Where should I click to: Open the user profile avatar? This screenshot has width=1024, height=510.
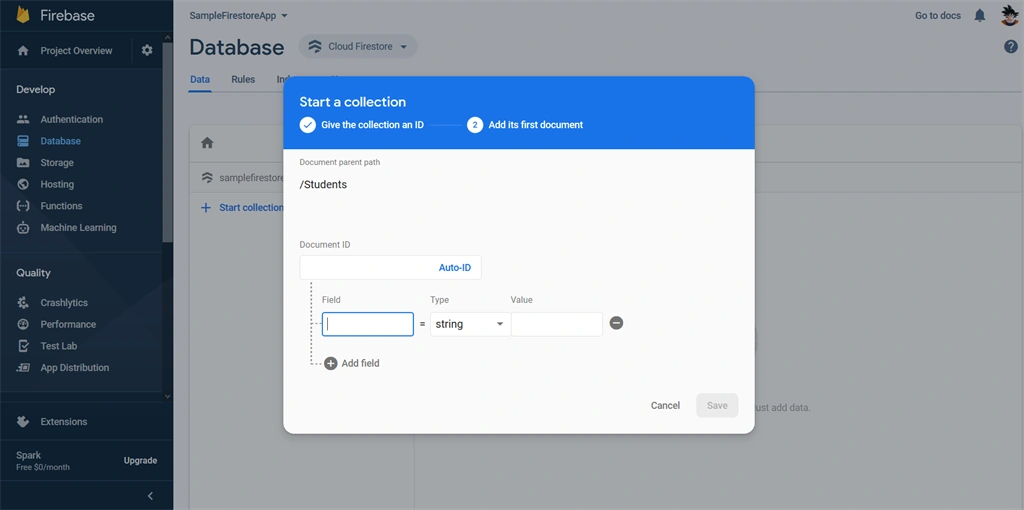pos(1009,15)
